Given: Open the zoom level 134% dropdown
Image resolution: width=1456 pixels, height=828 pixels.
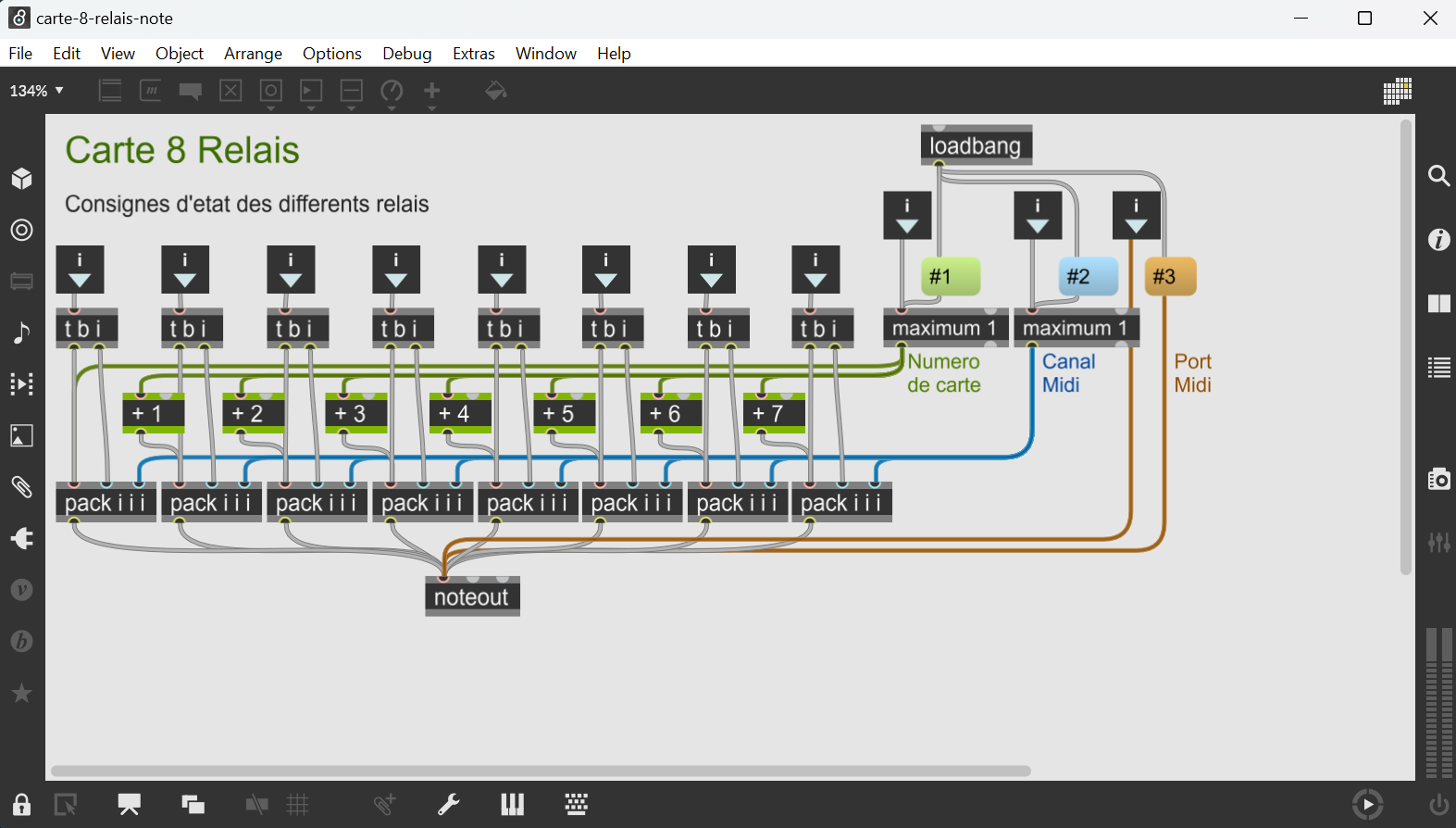Looking at the screenshot, I should tap(36, 91).
